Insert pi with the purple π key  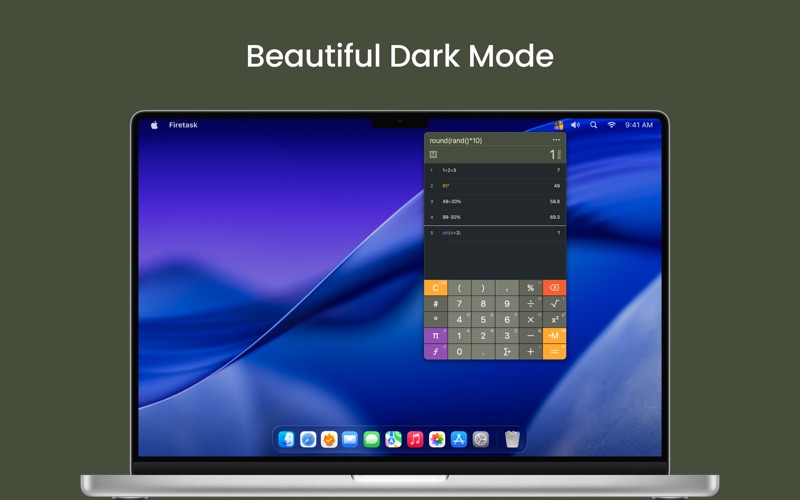coord(436,336)
